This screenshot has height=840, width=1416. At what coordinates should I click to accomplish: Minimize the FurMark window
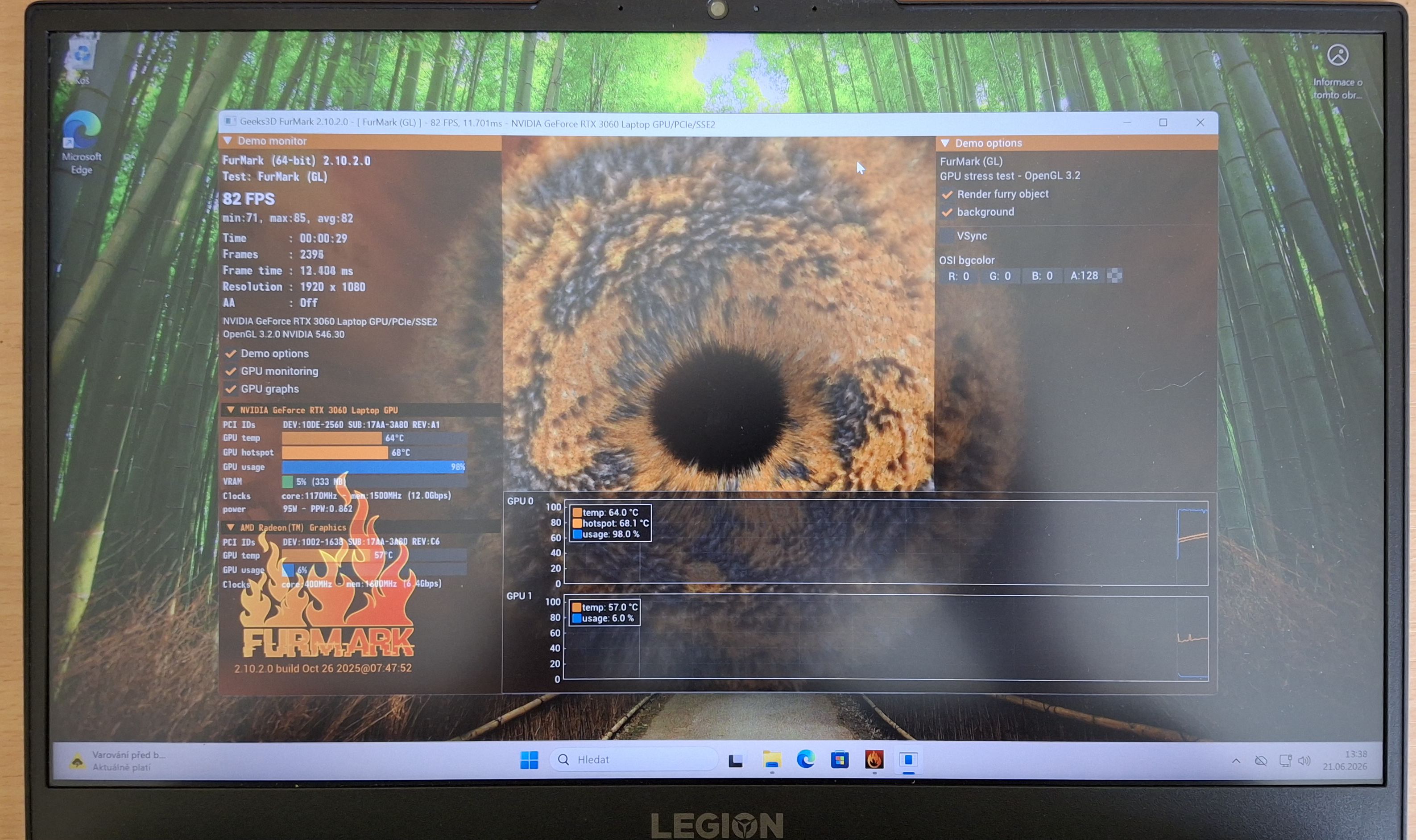pos(1126,122)
